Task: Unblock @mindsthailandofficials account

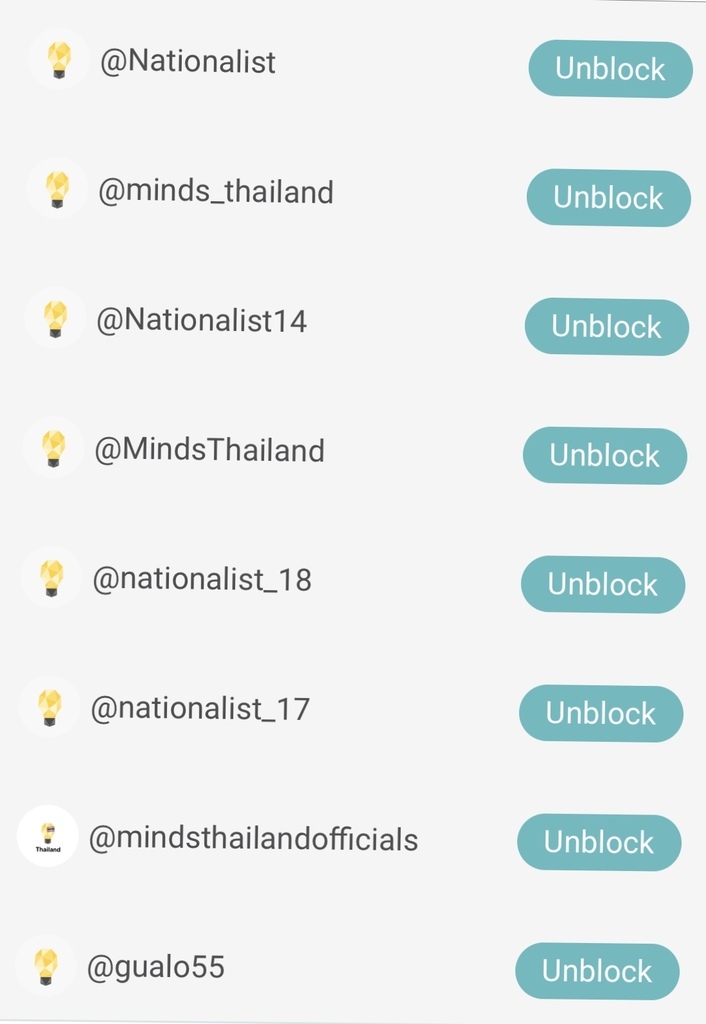Action: point(598,842)
